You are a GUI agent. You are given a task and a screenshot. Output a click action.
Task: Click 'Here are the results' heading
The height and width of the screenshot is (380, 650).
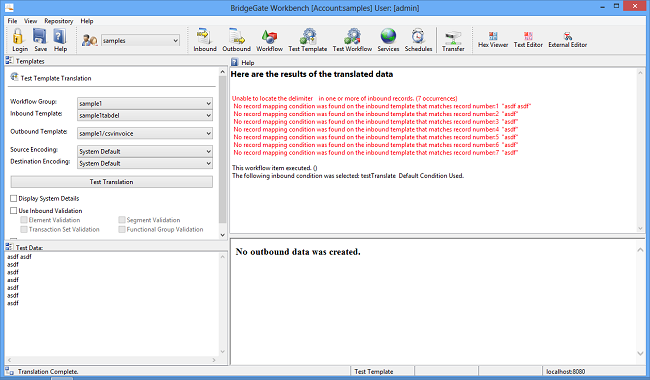click(x=312, y=74)
